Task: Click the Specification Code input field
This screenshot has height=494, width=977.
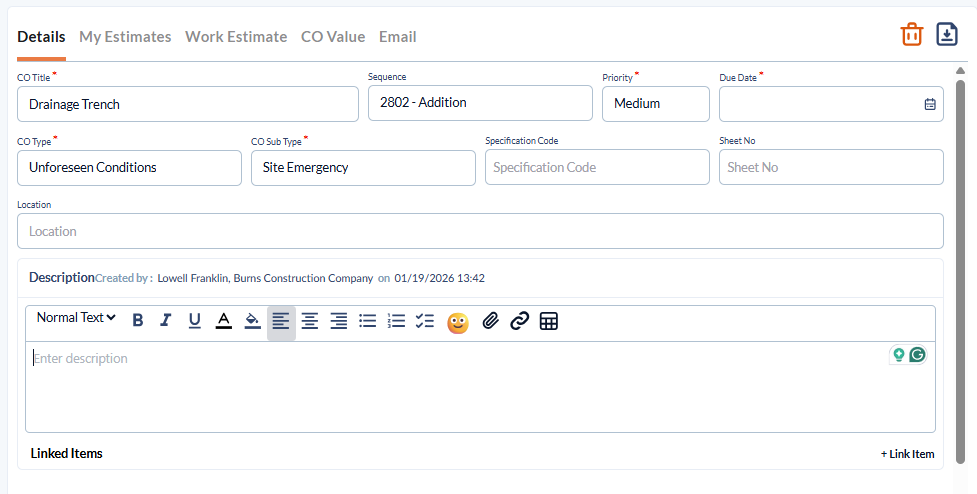Action: point(597,167)
